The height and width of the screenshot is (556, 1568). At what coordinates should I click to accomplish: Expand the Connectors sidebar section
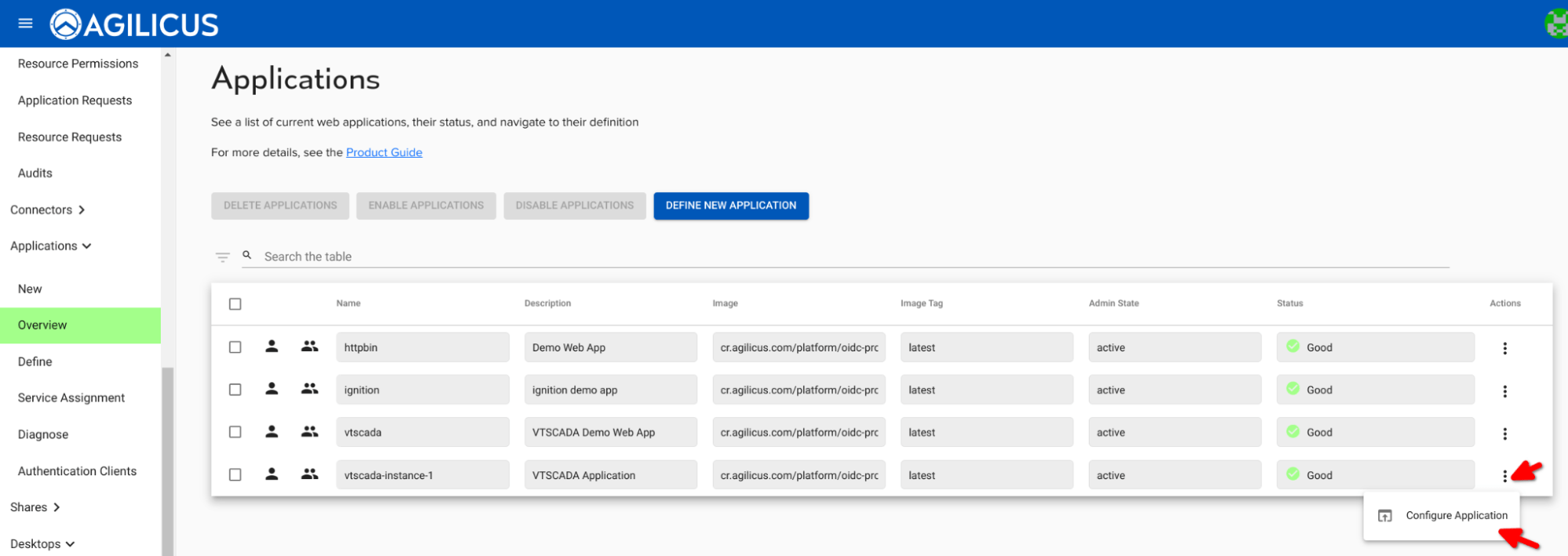(47, 210)
